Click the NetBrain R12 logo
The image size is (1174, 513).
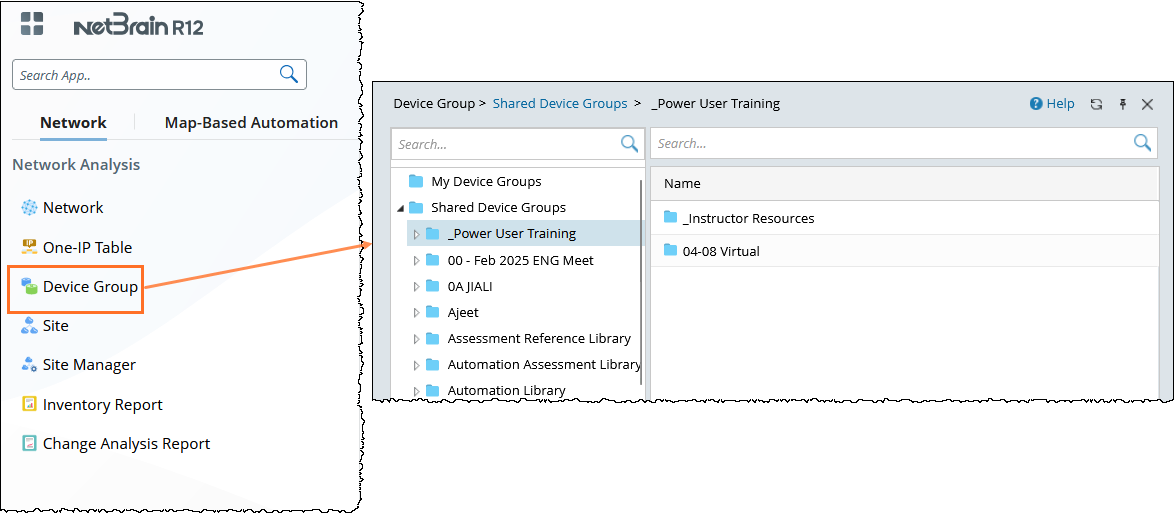tap(139, 28)
